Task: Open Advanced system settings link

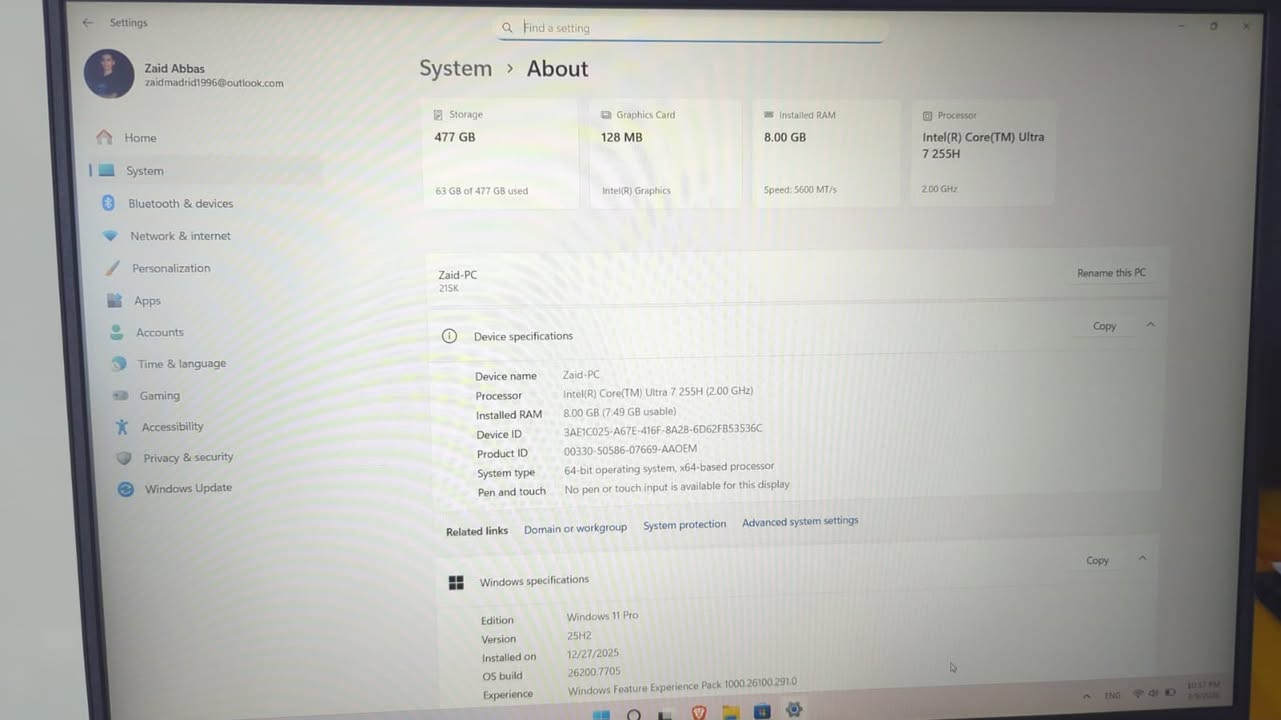Action: pos(800,522)
